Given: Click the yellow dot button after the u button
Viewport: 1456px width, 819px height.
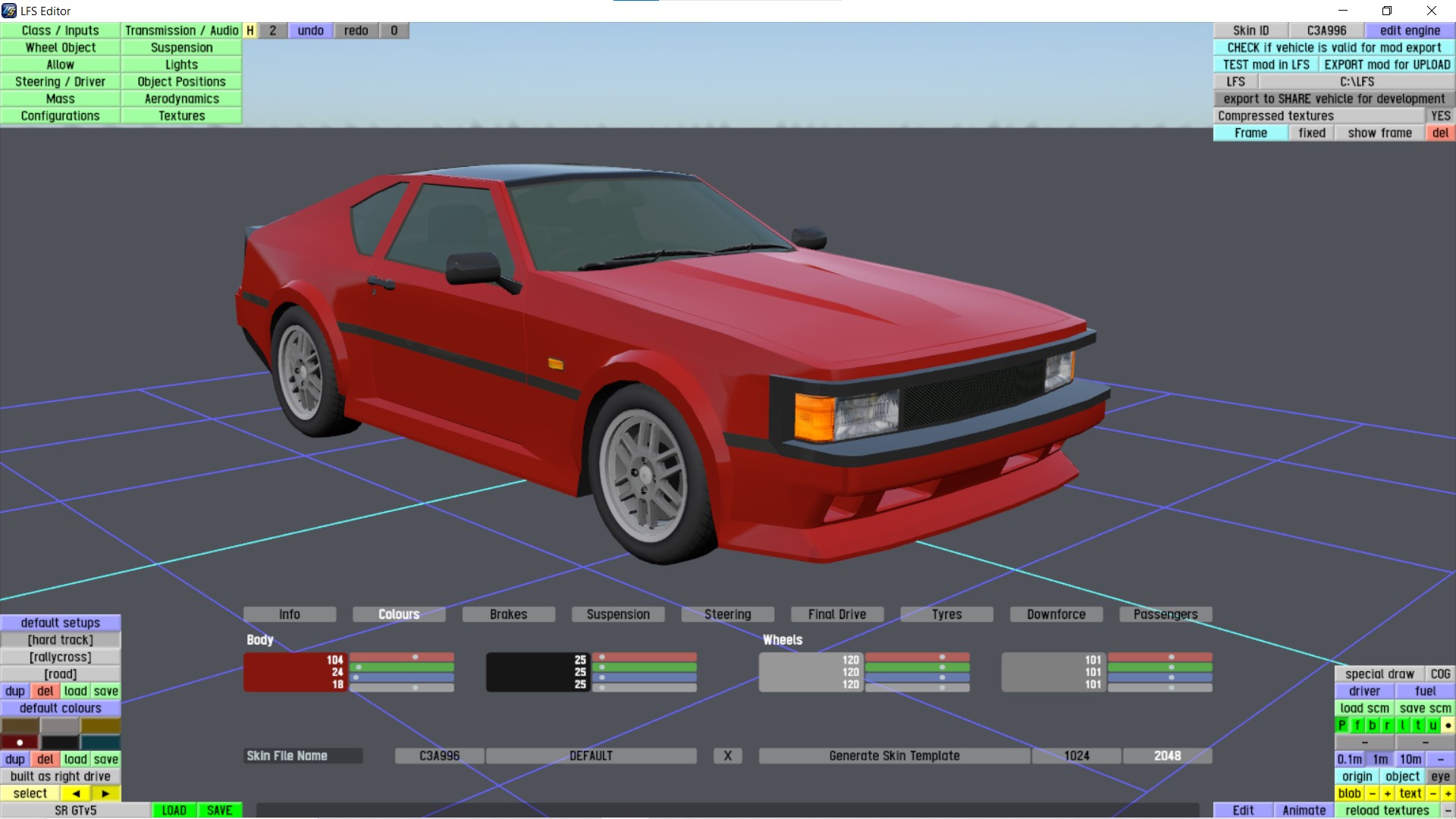Looking at the screenshot, I should (x=1448, y=725).
